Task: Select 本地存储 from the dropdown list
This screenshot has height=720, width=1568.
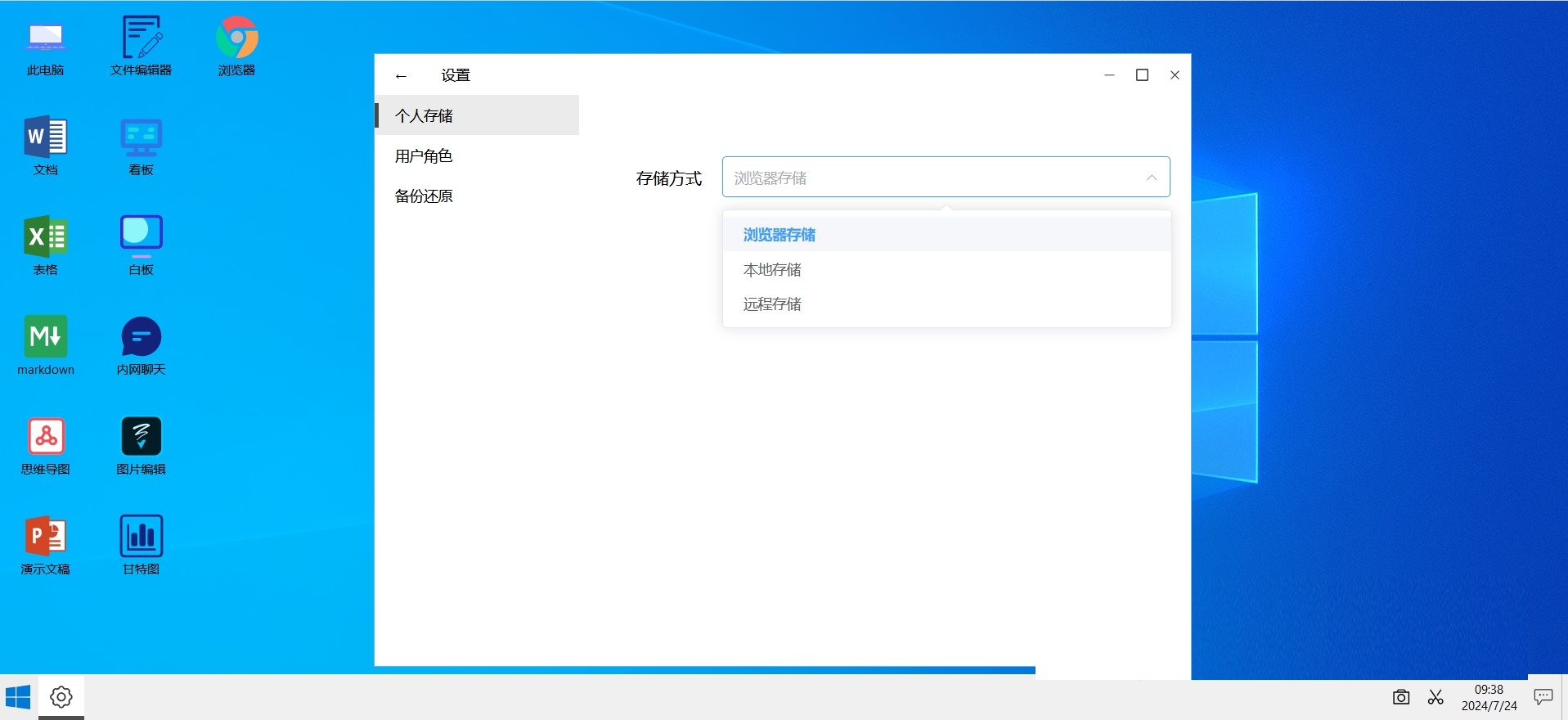Action: click(x=772, y=270)
